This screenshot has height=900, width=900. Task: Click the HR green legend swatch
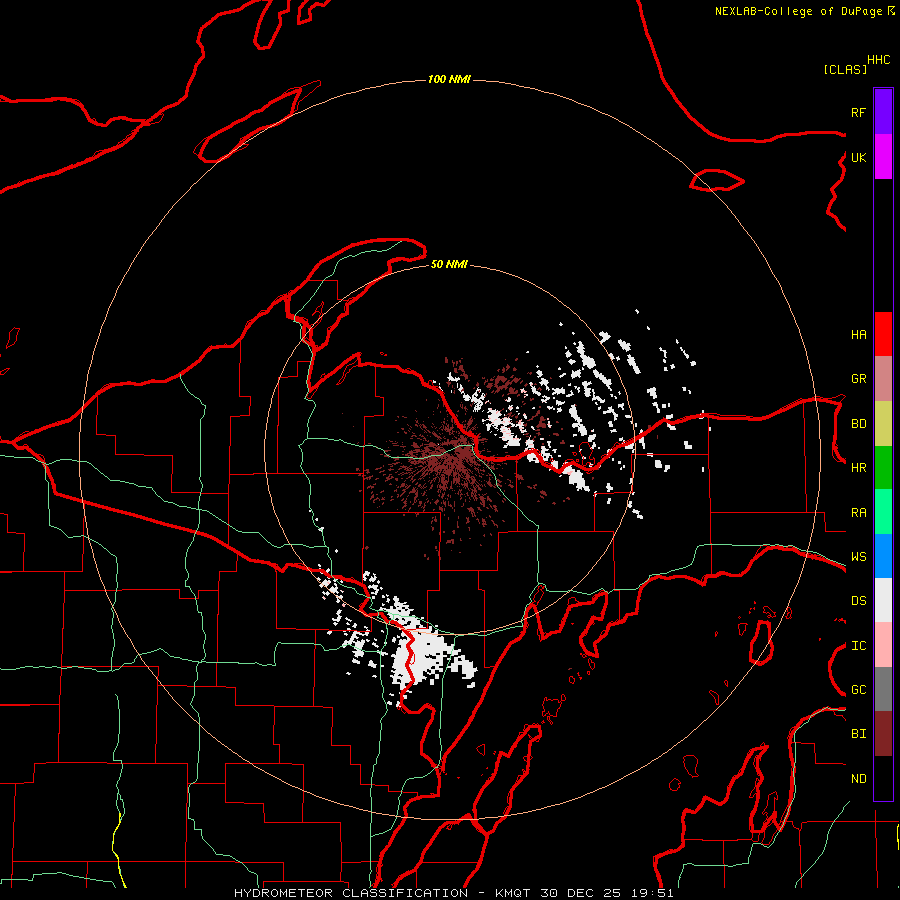point(883,468)
